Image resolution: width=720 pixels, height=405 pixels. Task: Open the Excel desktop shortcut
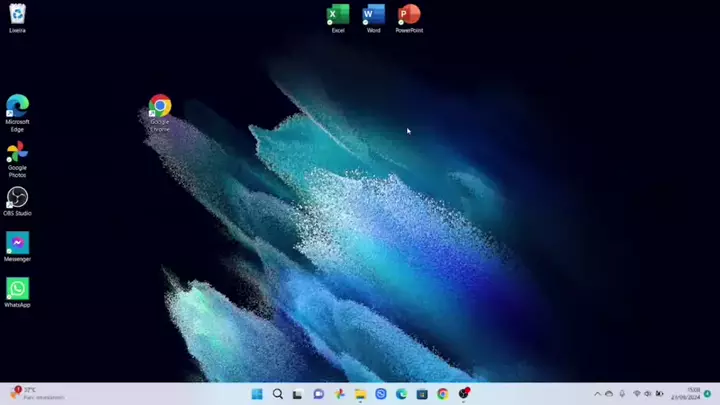338,15
